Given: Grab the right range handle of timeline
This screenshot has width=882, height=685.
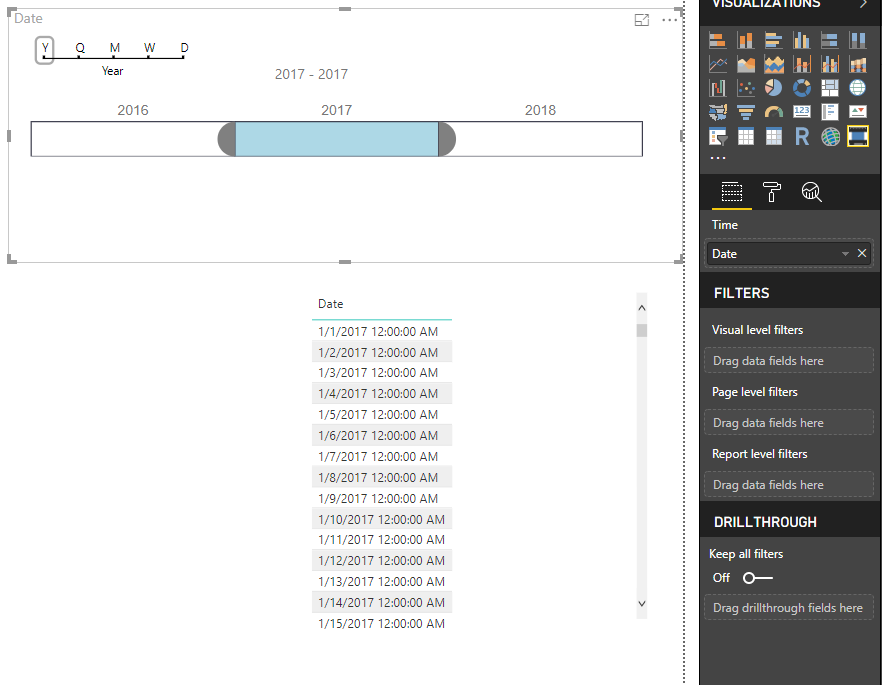Looking at the screenshot, I should tap(447, 139).
